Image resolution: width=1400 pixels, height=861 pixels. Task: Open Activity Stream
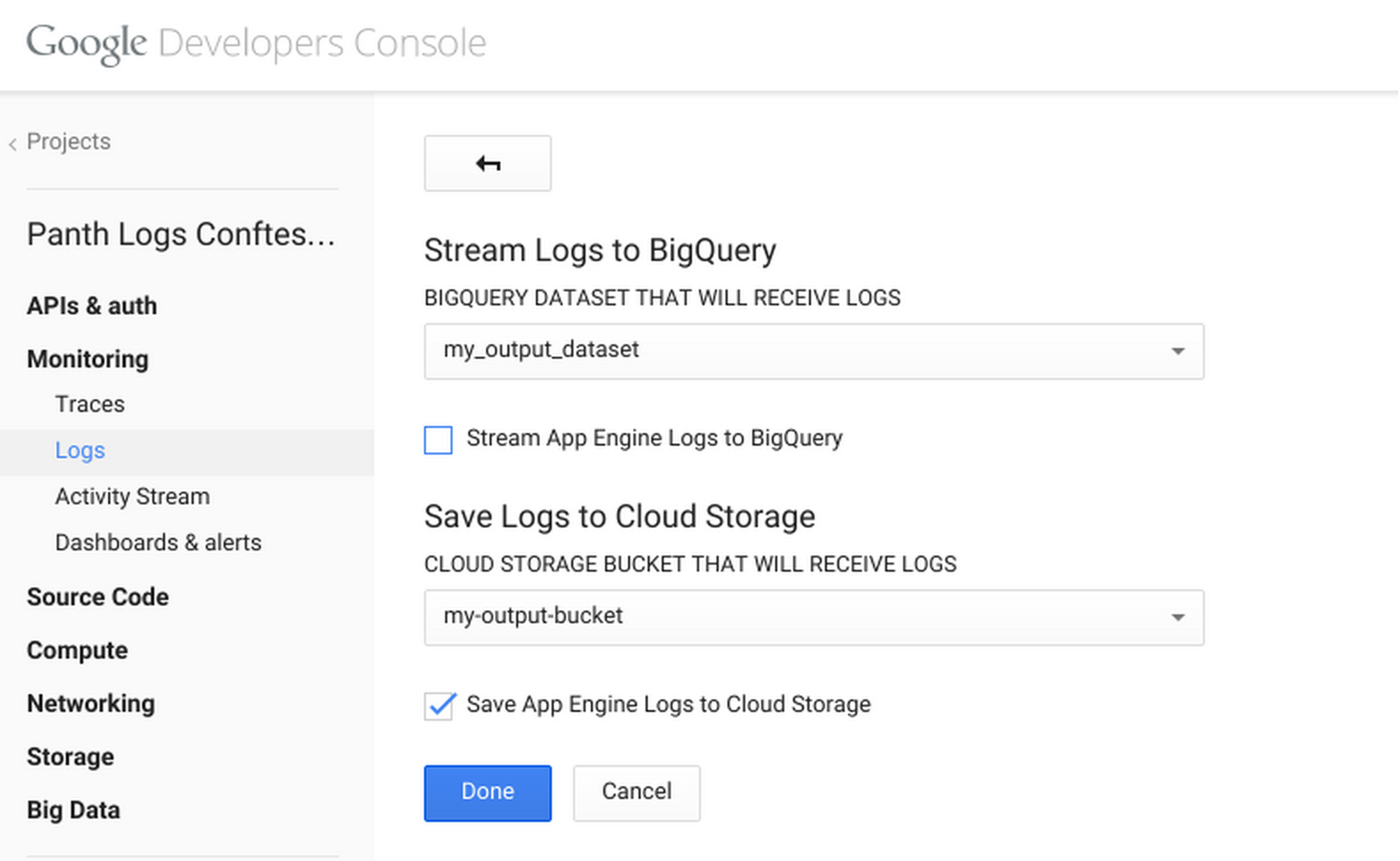132,496
